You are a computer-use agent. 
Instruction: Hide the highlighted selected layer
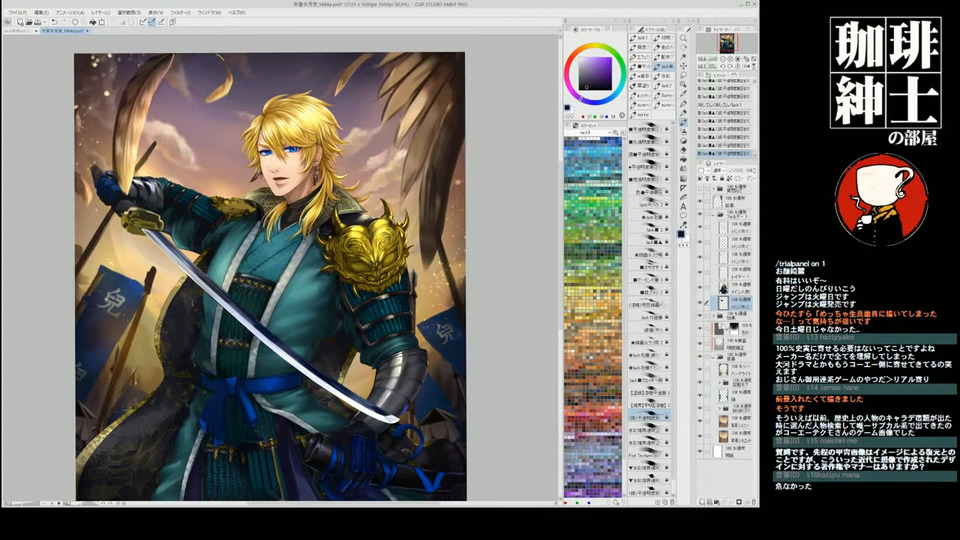click(701, 300)
